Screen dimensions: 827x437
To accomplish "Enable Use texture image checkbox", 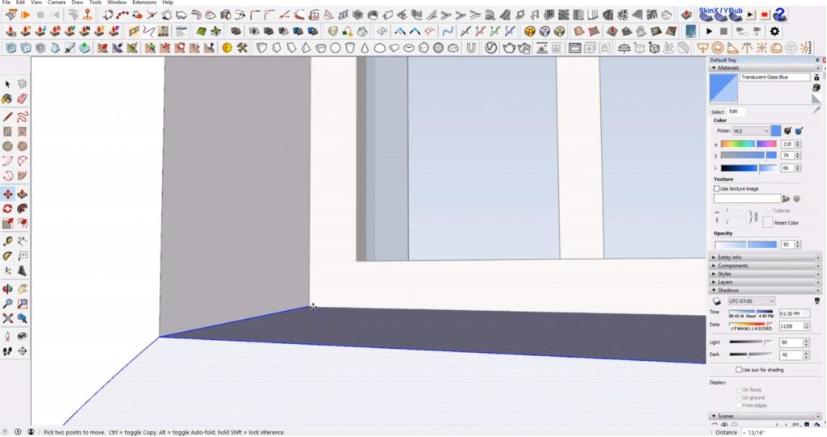I will [717, 189].
